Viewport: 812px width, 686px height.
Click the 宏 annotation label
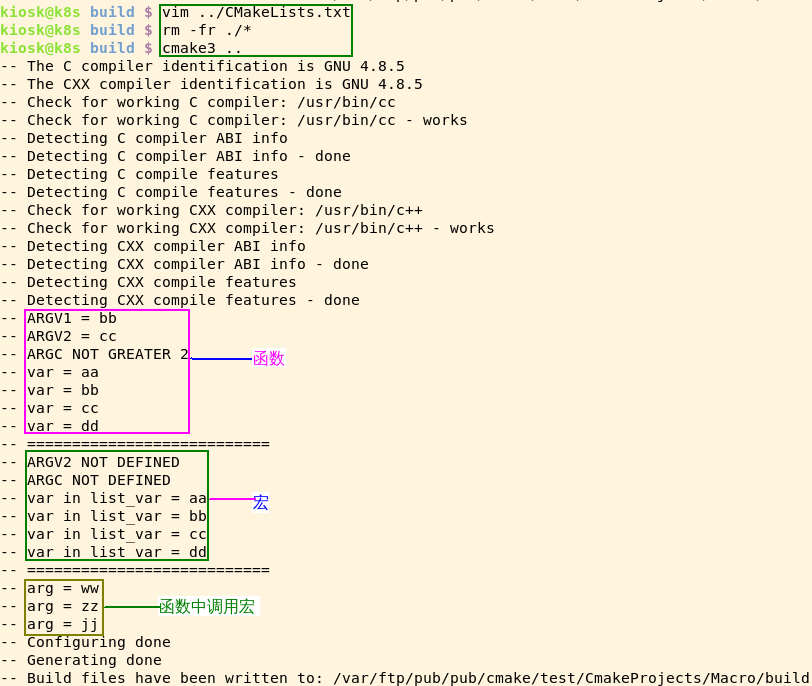click(x=260, y=502)
